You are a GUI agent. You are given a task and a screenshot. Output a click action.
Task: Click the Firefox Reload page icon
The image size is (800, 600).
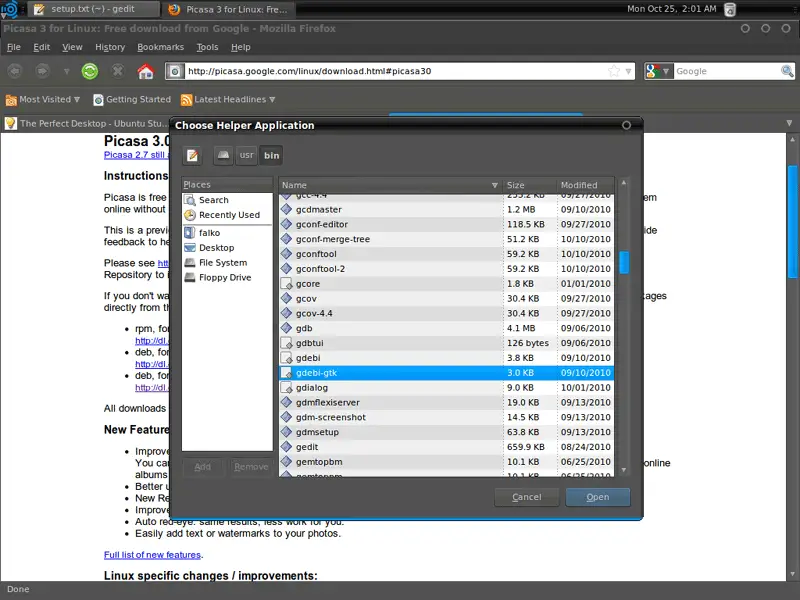pos(90,71)
